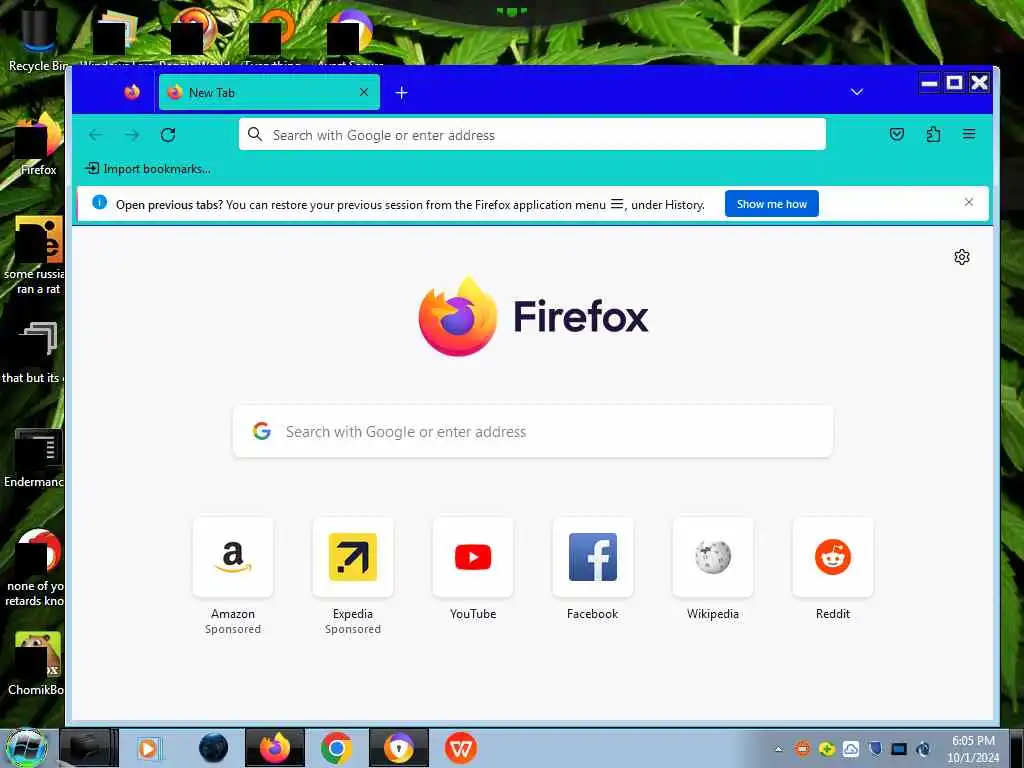Click the Show me how button
1024x768 pixels.
(x=771, y=204)
